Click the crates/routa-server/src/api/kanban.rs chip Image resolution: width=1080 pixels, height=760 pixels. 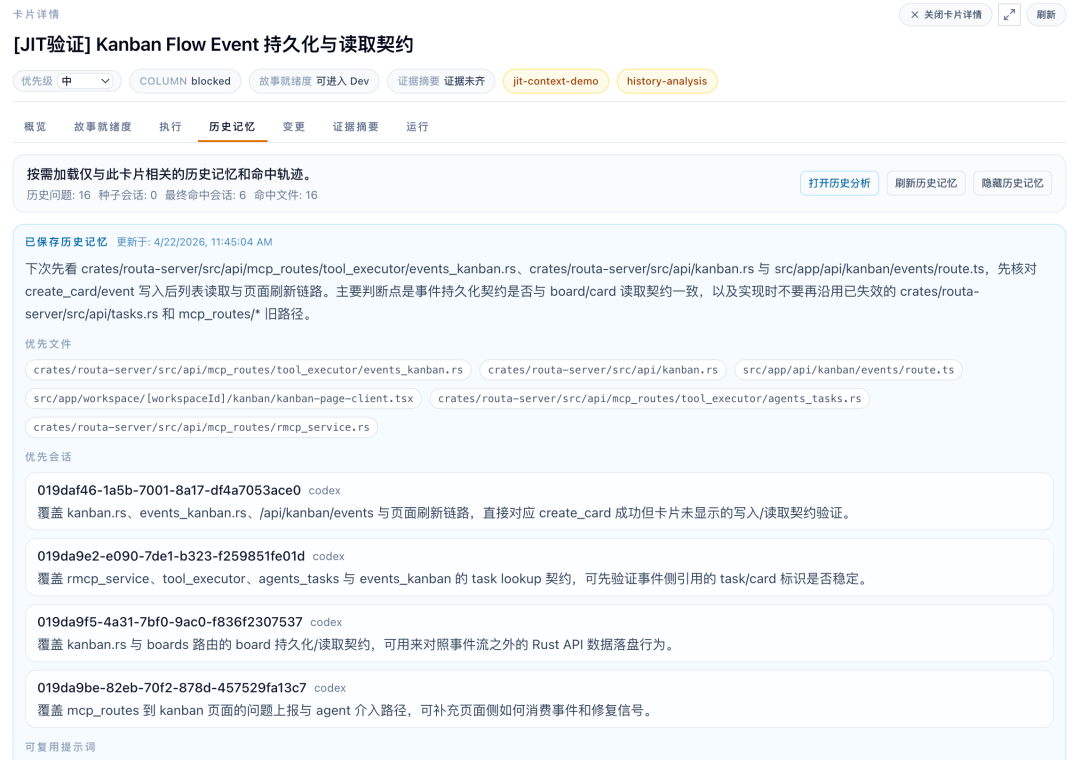click(603, 370)
